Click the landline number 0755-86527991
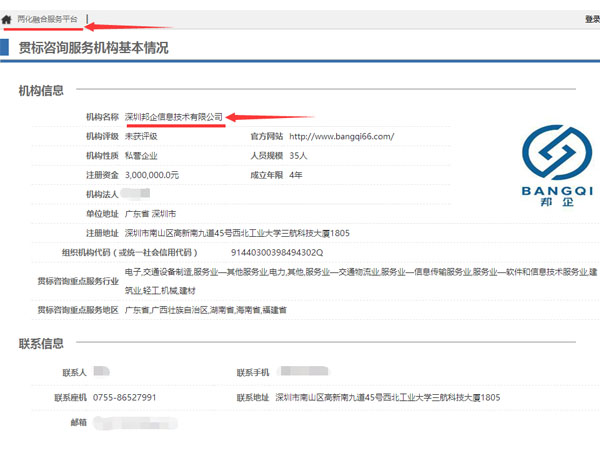This screenshot has width=600, height=450. [125, 398]
